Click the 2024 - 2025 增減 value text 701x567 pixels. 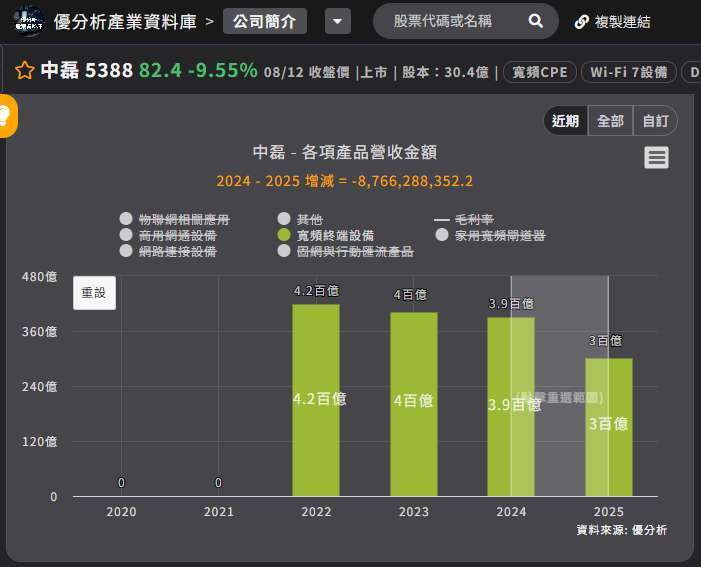tap(344, 181)
